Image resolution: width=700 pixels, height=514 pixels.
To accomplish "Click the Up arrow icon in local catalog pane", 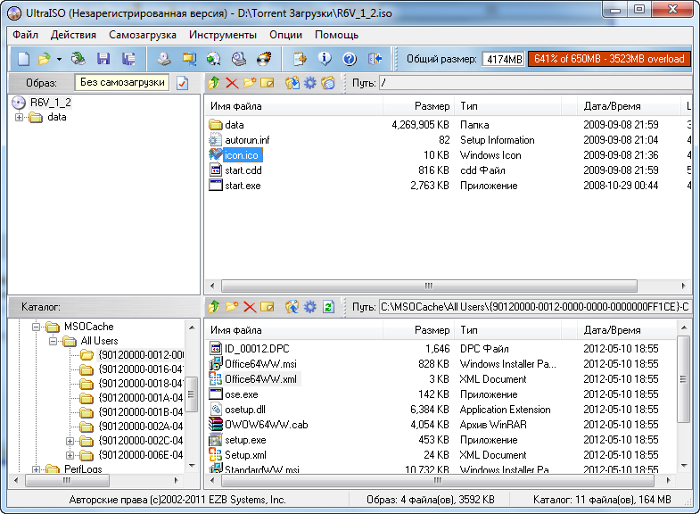I will [x=214, y=306].
